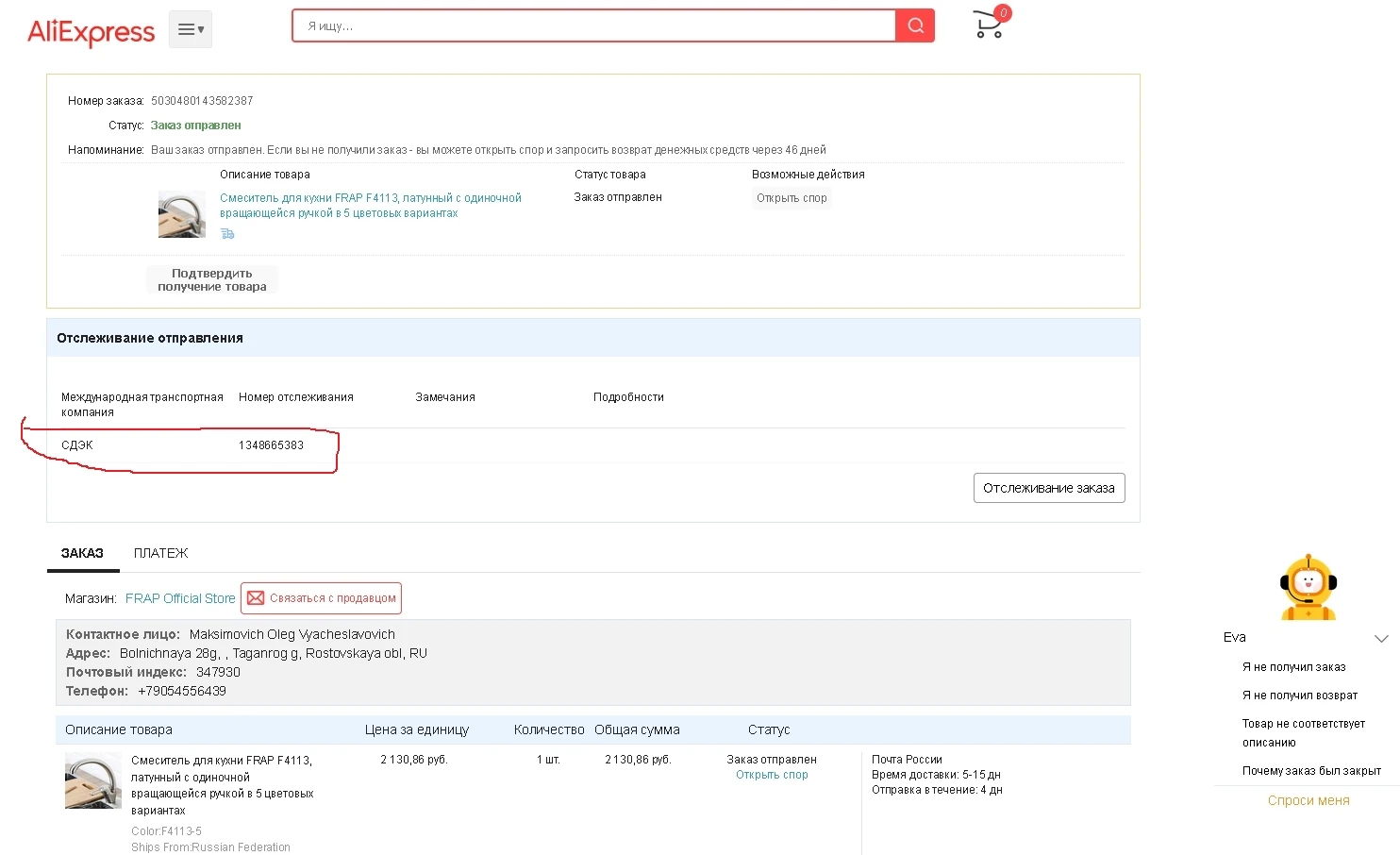Select order number 5030480143582387

(x=202, y=101)
